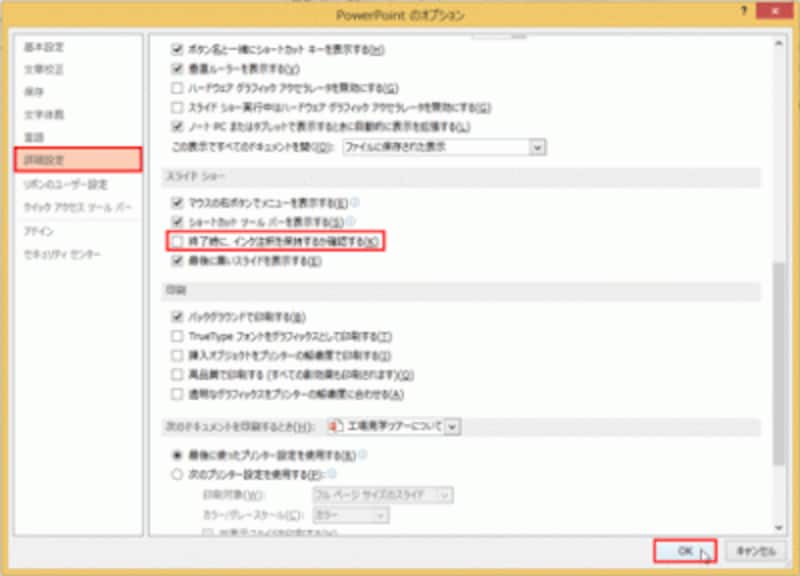Viewport: 800px width, 576px height.
Task: Click the scrollbar up arrow
Action: click(779, 44)
